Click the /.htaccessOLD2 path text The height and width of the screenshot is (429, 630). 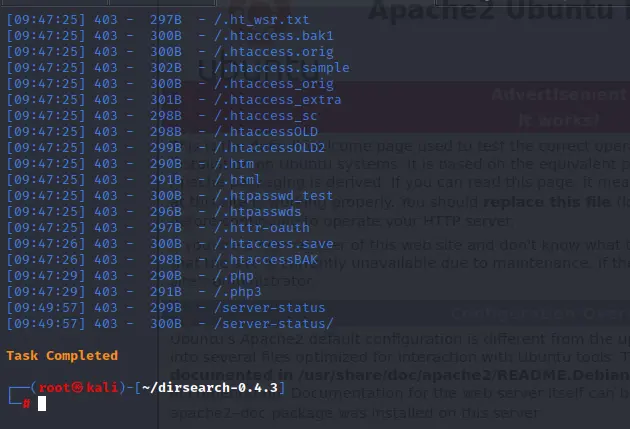click(x=270, y=148)
